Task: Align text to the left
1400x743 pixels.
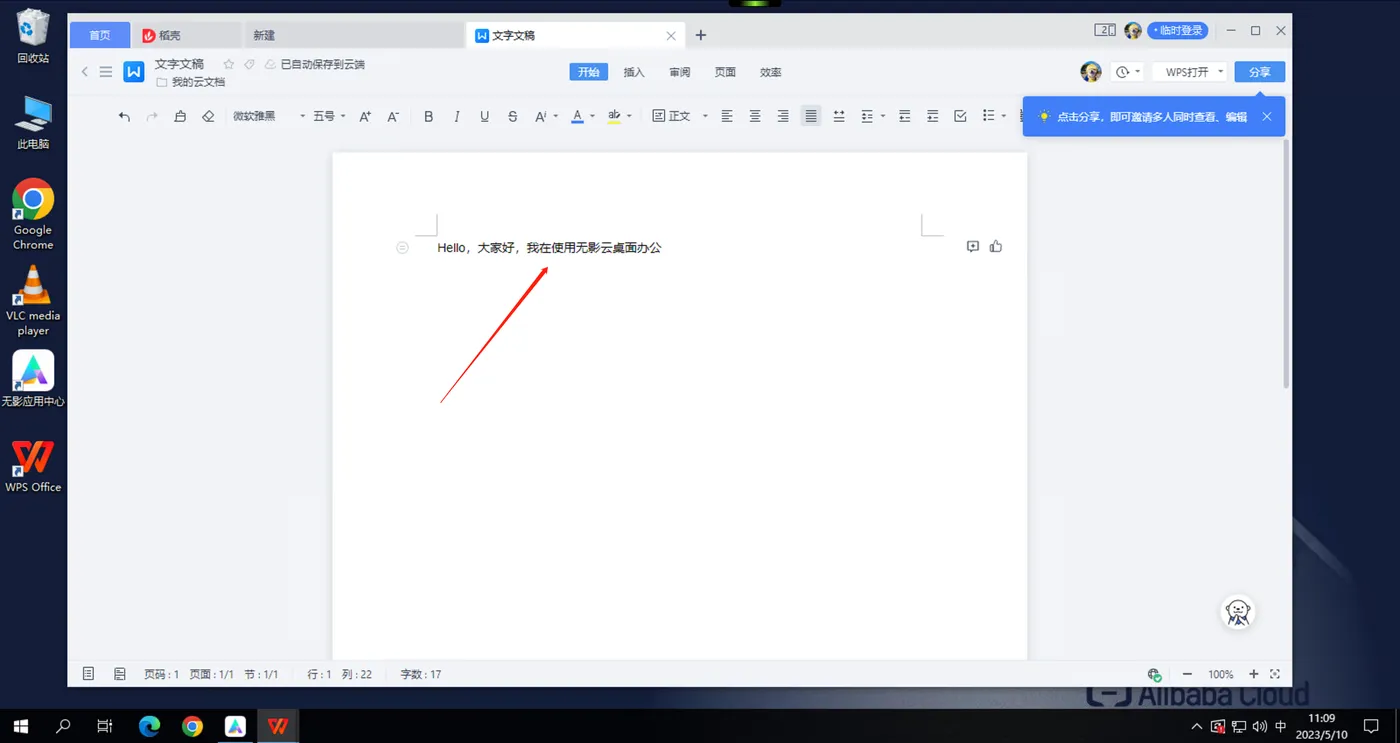Action: pos(727,116)
